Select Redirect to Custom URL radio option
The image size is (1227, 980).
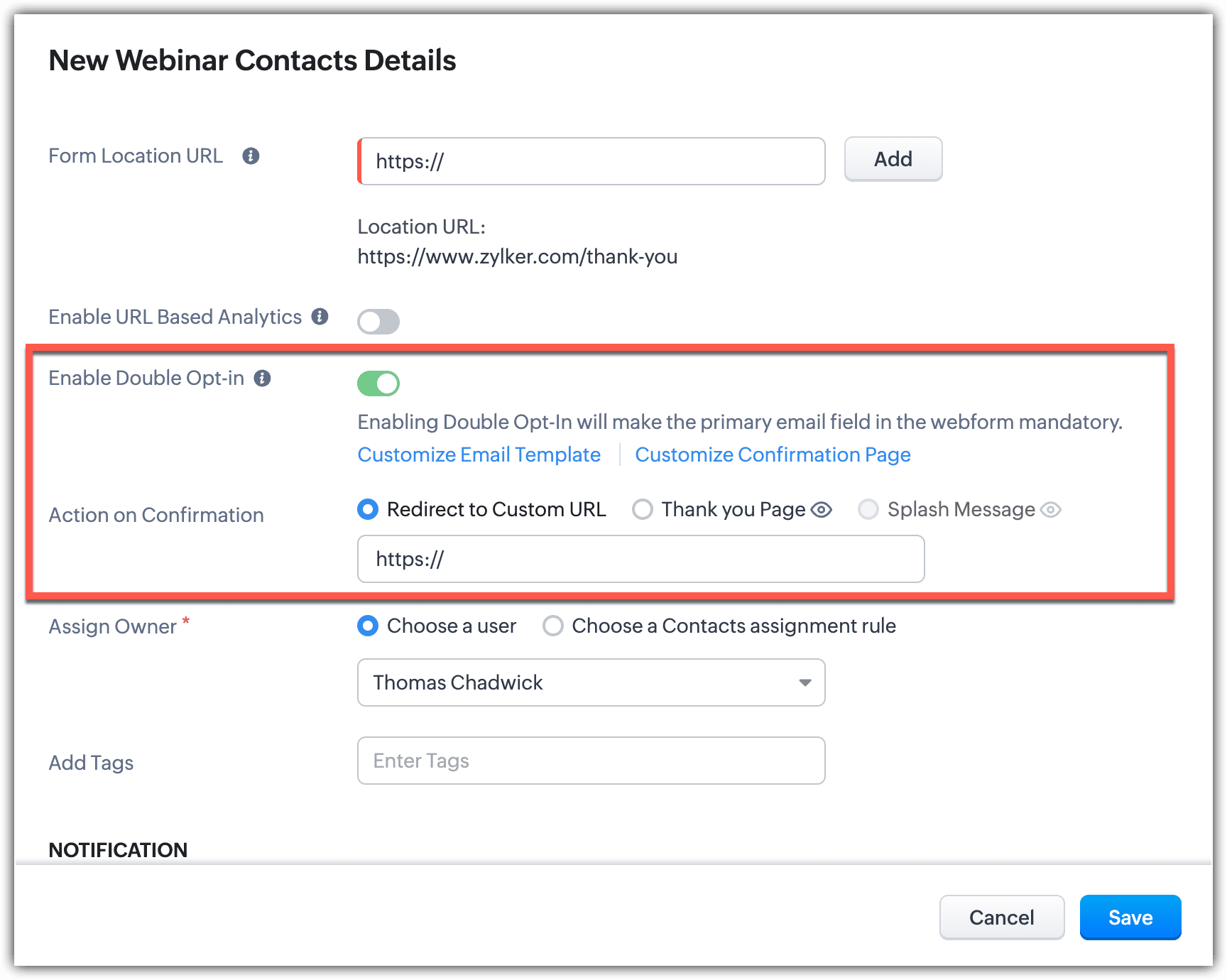(x=368, y=509)
